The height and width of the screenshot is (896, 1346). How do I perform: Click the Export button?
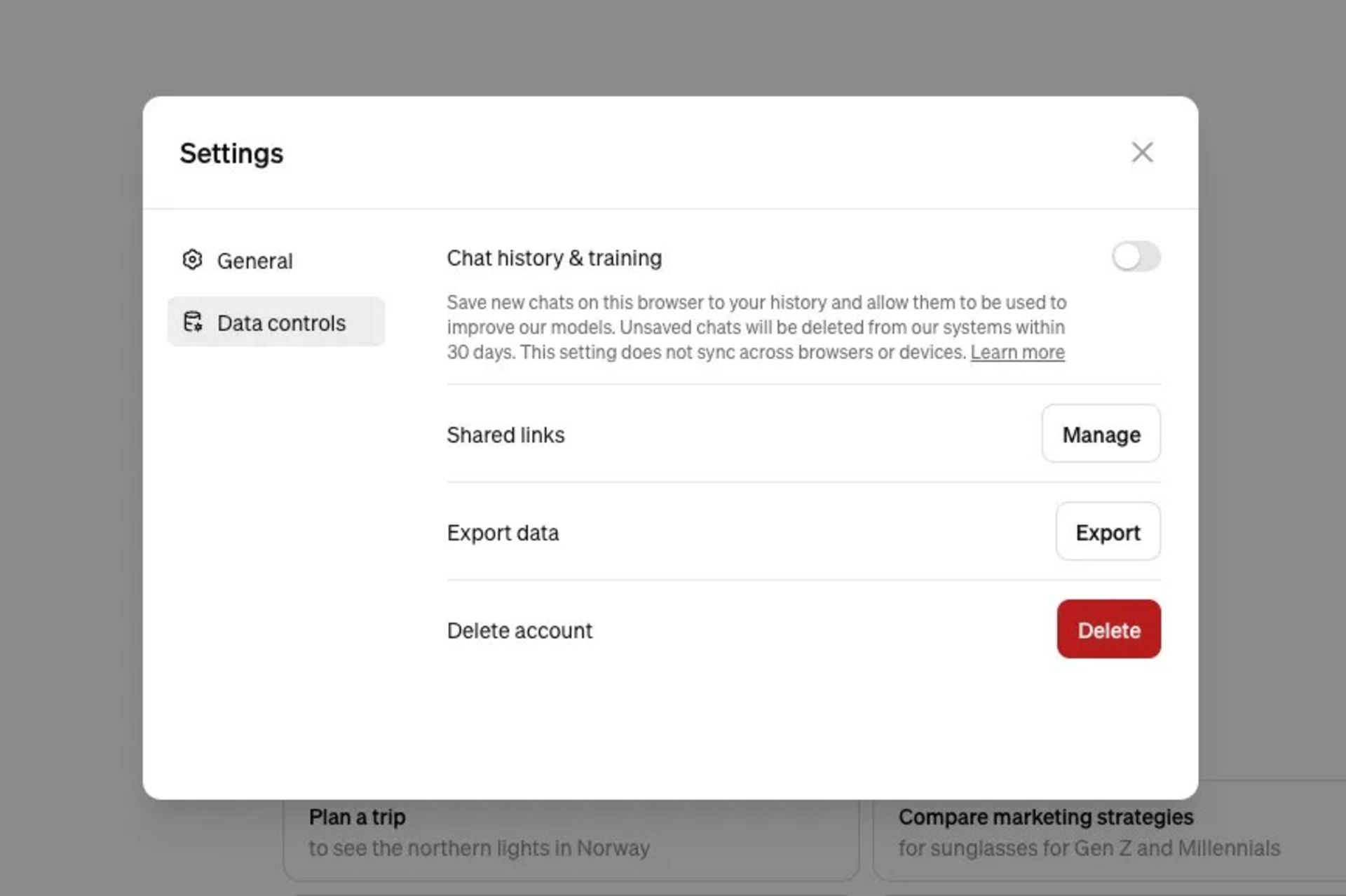1108,532
